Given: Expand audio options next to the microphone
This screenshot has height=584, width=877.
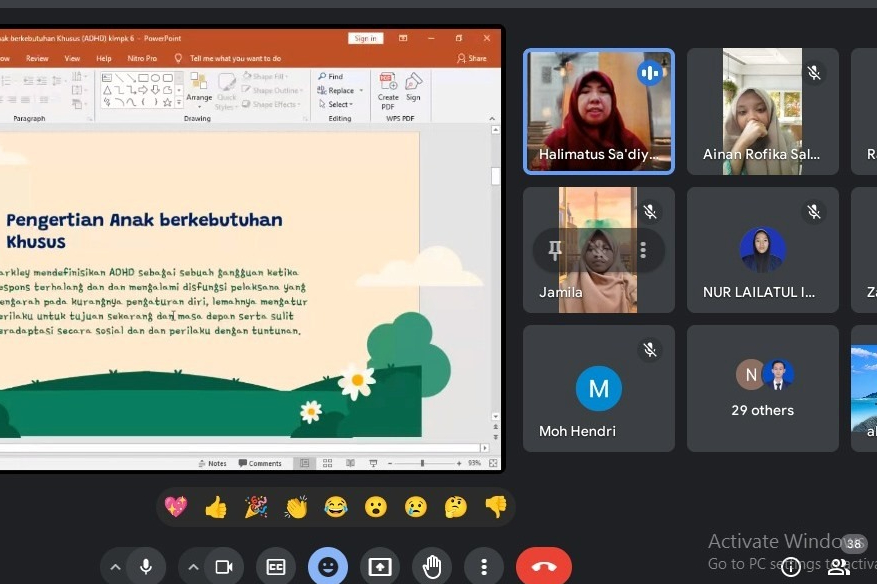Looking at the screenshot, I should (x=118, y=565).
